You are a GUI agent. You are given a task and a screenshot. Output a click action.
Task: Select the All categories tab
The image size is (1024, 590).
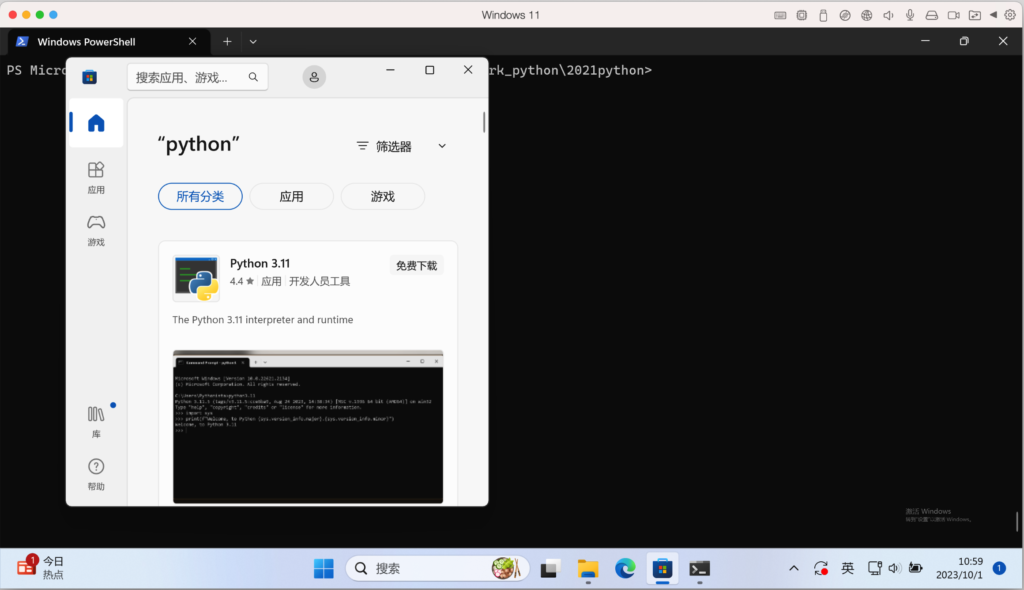coord(200,197)
